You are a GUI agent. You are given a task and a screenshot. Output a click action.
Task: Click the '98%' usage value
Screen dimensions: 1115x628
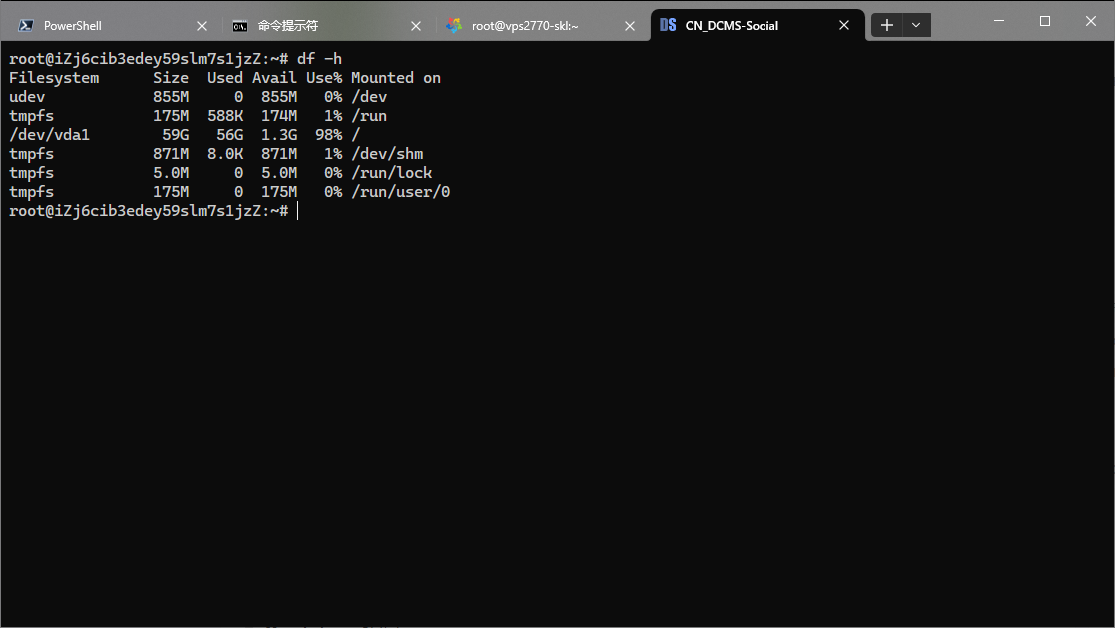click(x=329, y=135)
